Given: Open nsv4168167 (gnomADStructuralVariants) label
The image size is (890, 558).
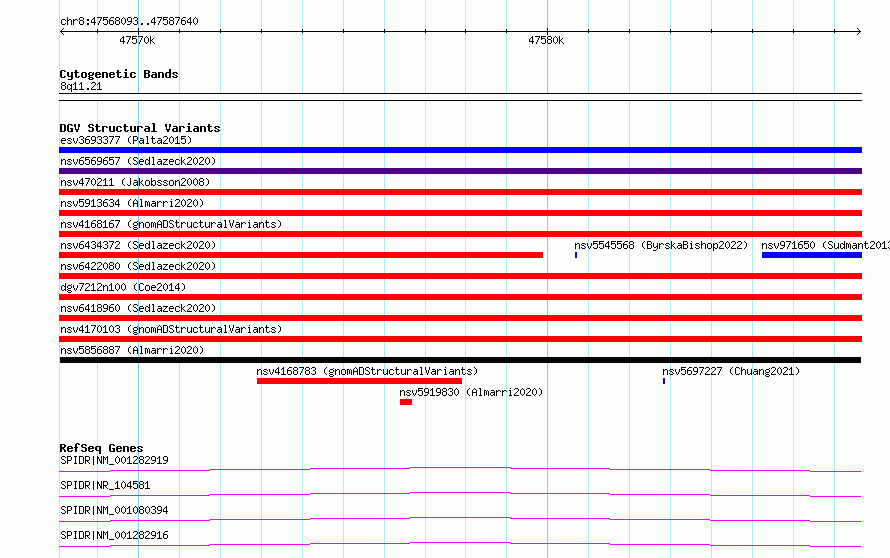Looking at the screenshot, I should tap(171, 224).
